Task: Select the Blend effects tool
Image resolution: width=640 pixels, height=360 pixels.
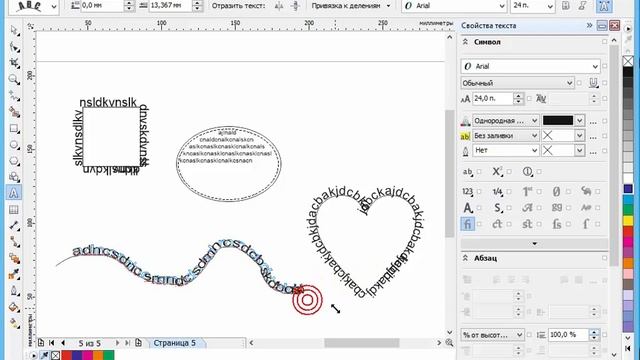Action: coord(14,258)
